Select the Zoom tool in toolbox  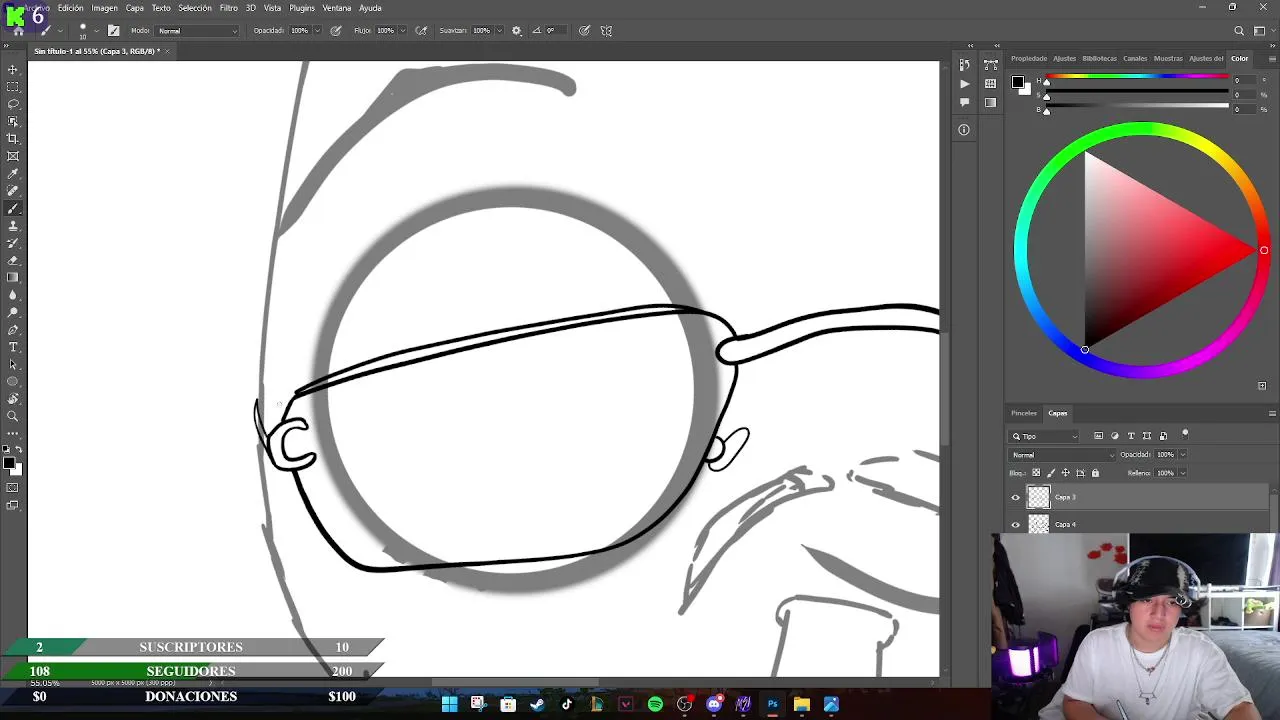point(13,416)
